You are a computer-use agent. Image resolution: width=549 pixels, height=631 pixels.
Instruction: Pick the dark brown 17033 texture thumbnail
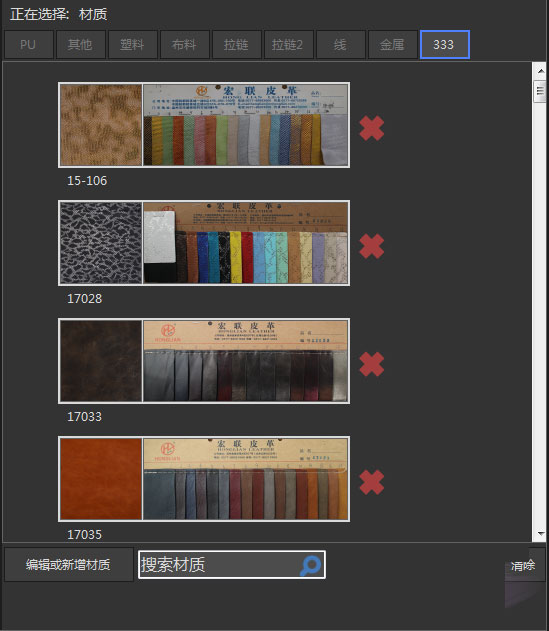pyautogui.click(x=101, y=361)
